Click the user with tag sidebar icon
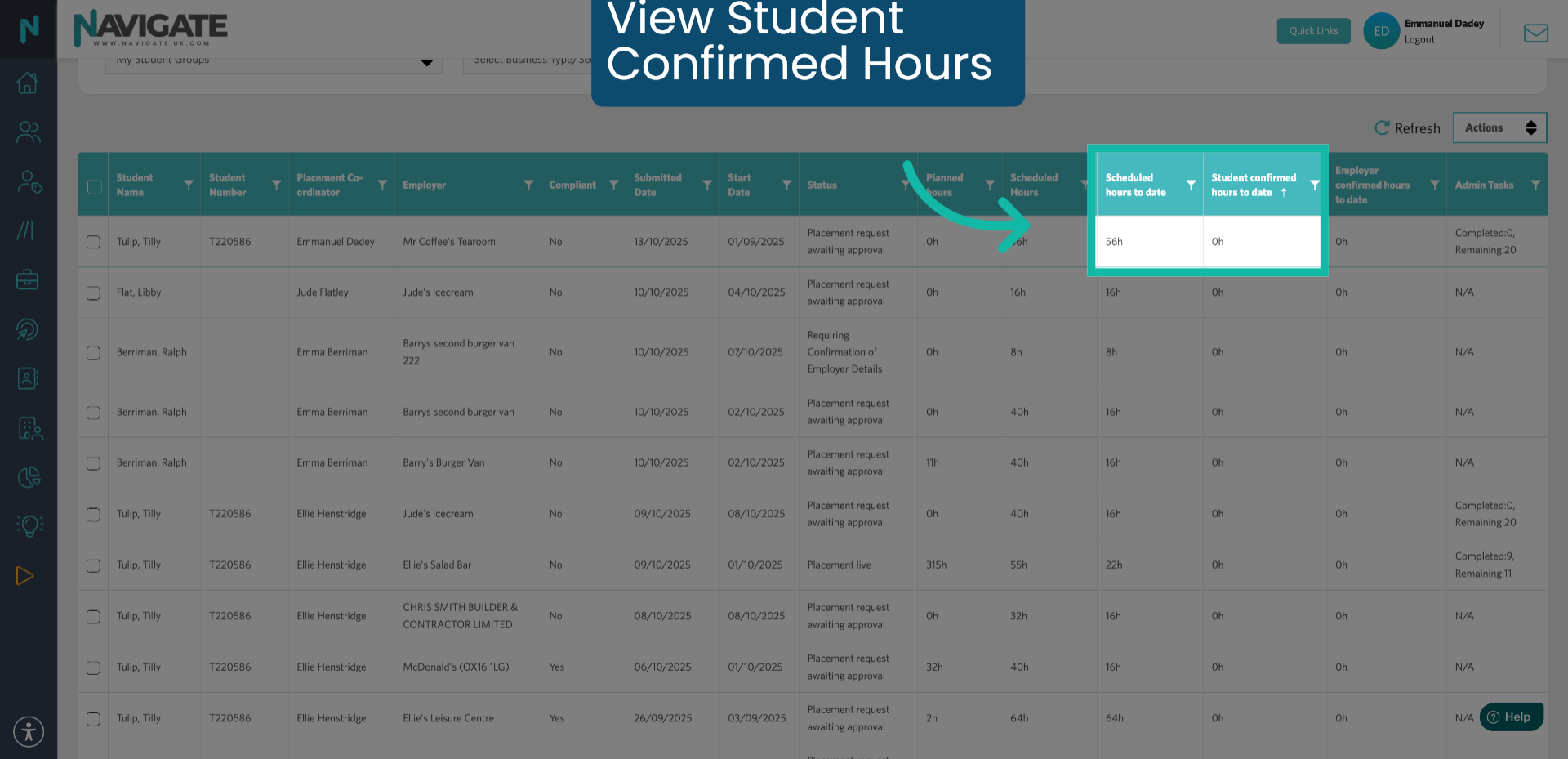Screen dimensions: 1568x759 (29, 181)
